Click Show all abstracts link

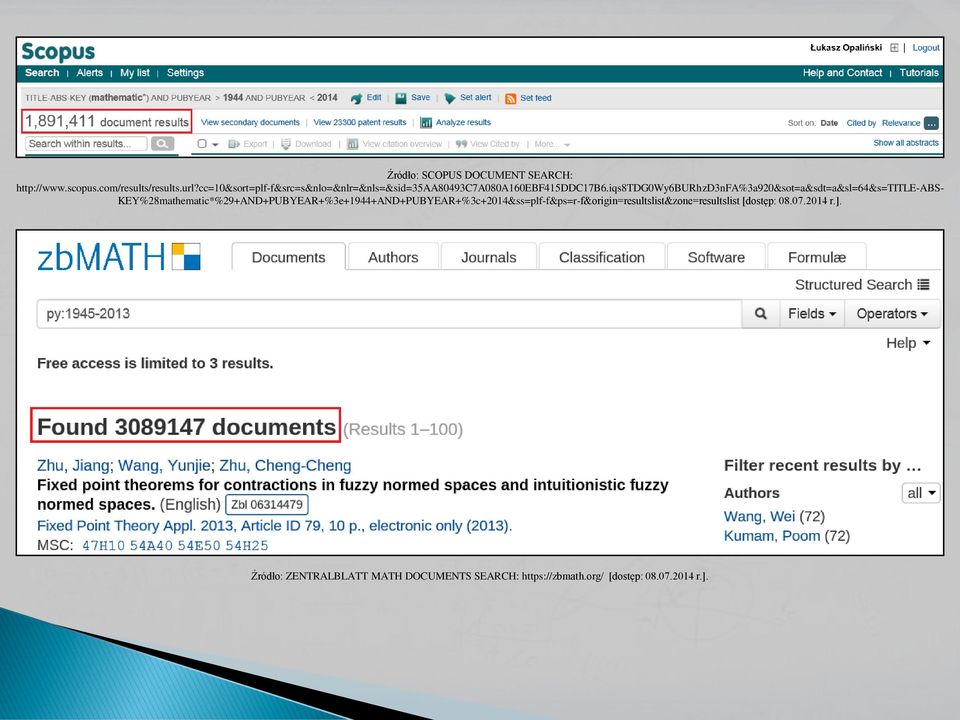click(906, 143)
